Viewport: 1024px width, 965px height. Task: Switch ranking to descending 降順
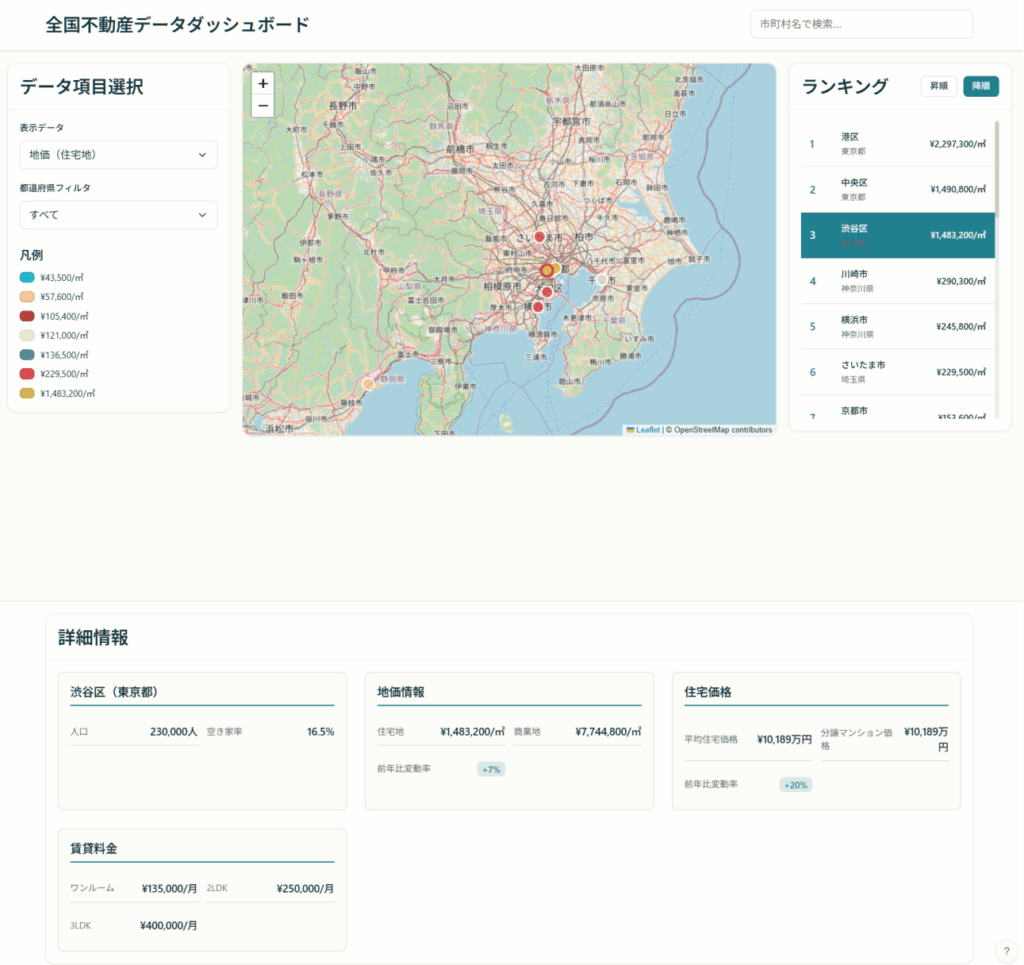(x=980, y=87)
